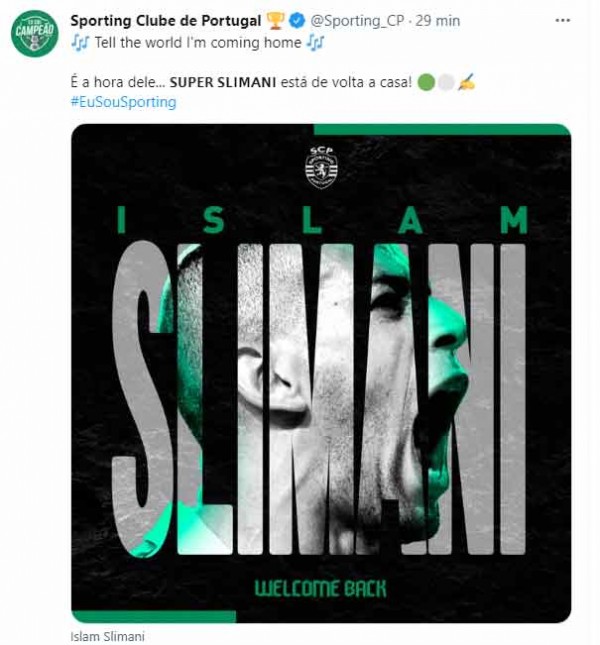The width and height of the screenshot is (600, 645).
Task: Click the "Tell the world I'm coming home" line
Action: [x=197, y=42]
